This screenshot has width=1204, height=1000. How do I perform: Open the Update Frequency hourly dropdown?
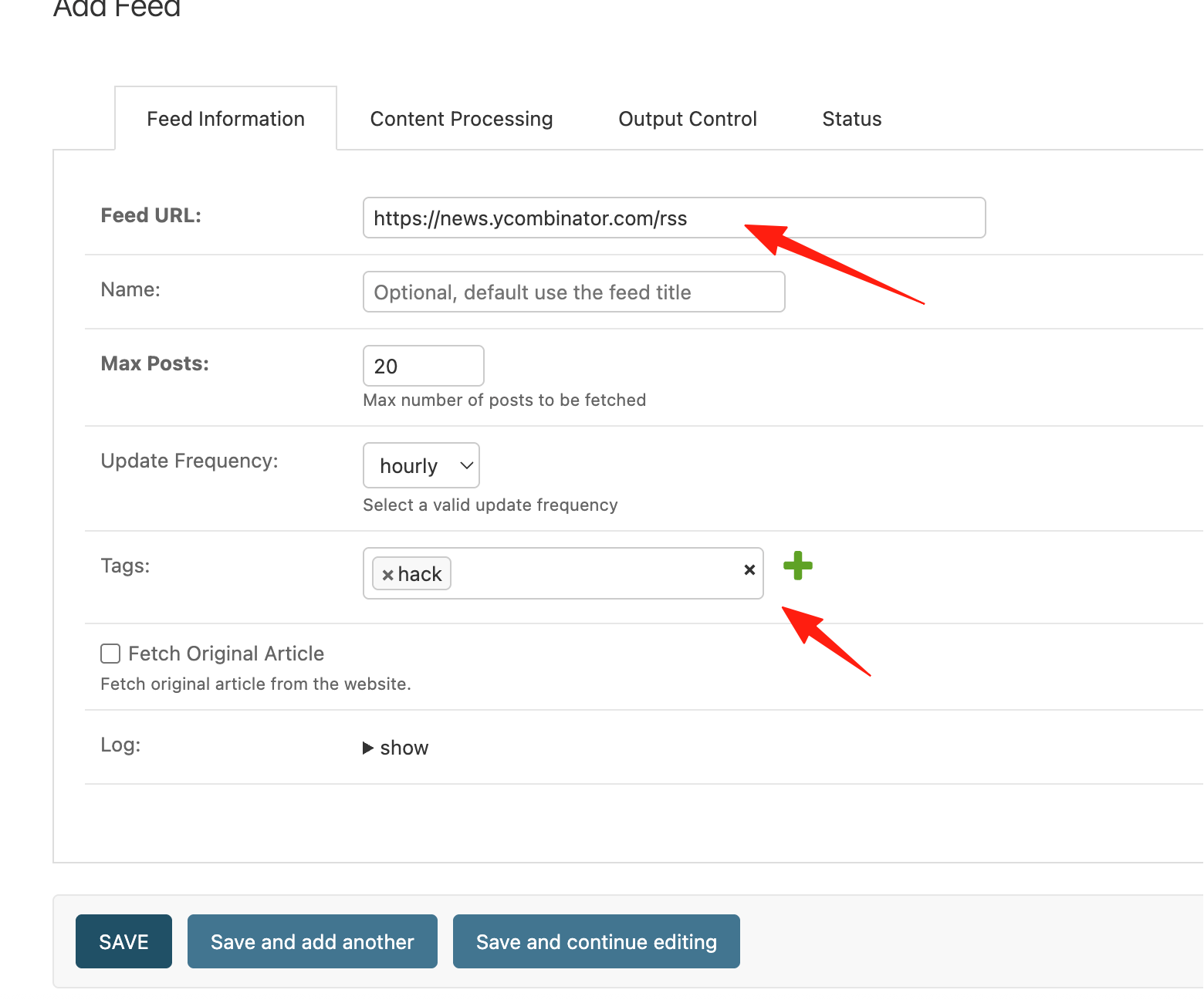pos(421,465)
